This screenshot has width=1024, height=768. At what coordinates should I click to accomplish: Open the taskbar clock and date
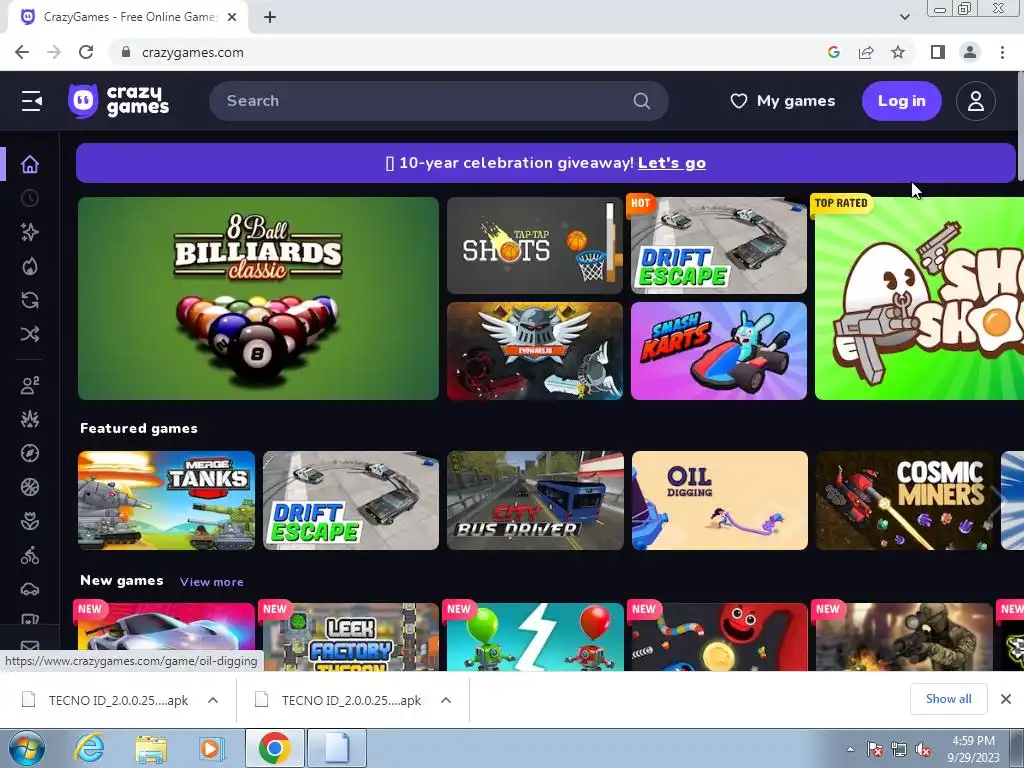click(x=973, y=749)
